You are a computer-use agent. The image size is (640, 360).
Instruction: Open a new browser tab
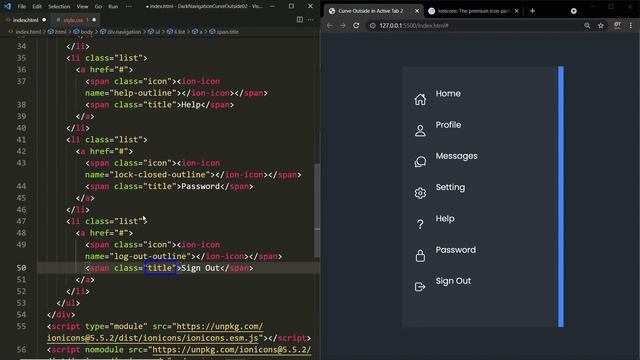pyautogui.click(x=532, y=11)
